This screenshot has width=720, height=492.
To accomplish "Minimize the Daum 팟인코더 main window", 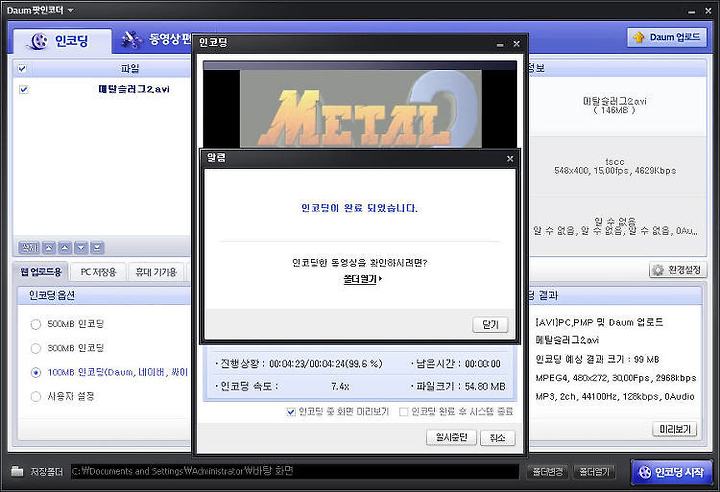I will pos(692,11).
